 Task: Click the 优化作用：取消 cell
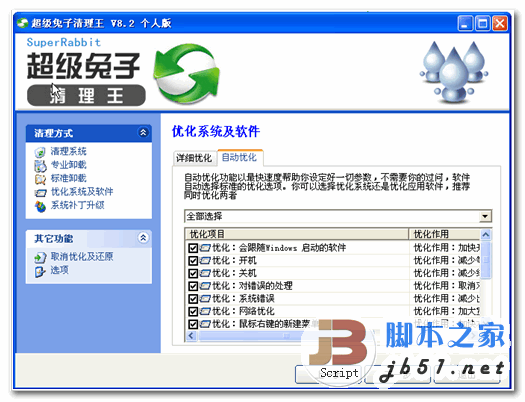click(x=445, y=286)
